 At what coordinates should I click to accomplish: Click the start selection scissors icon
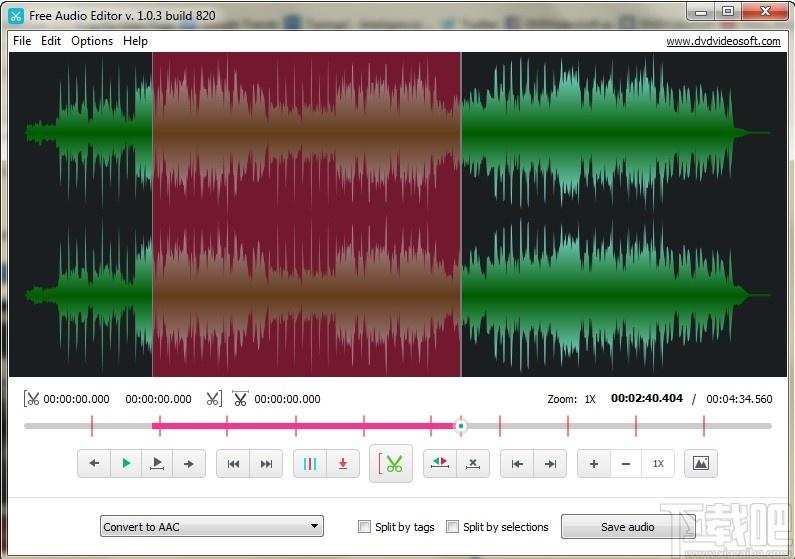[x=31, y=399]
